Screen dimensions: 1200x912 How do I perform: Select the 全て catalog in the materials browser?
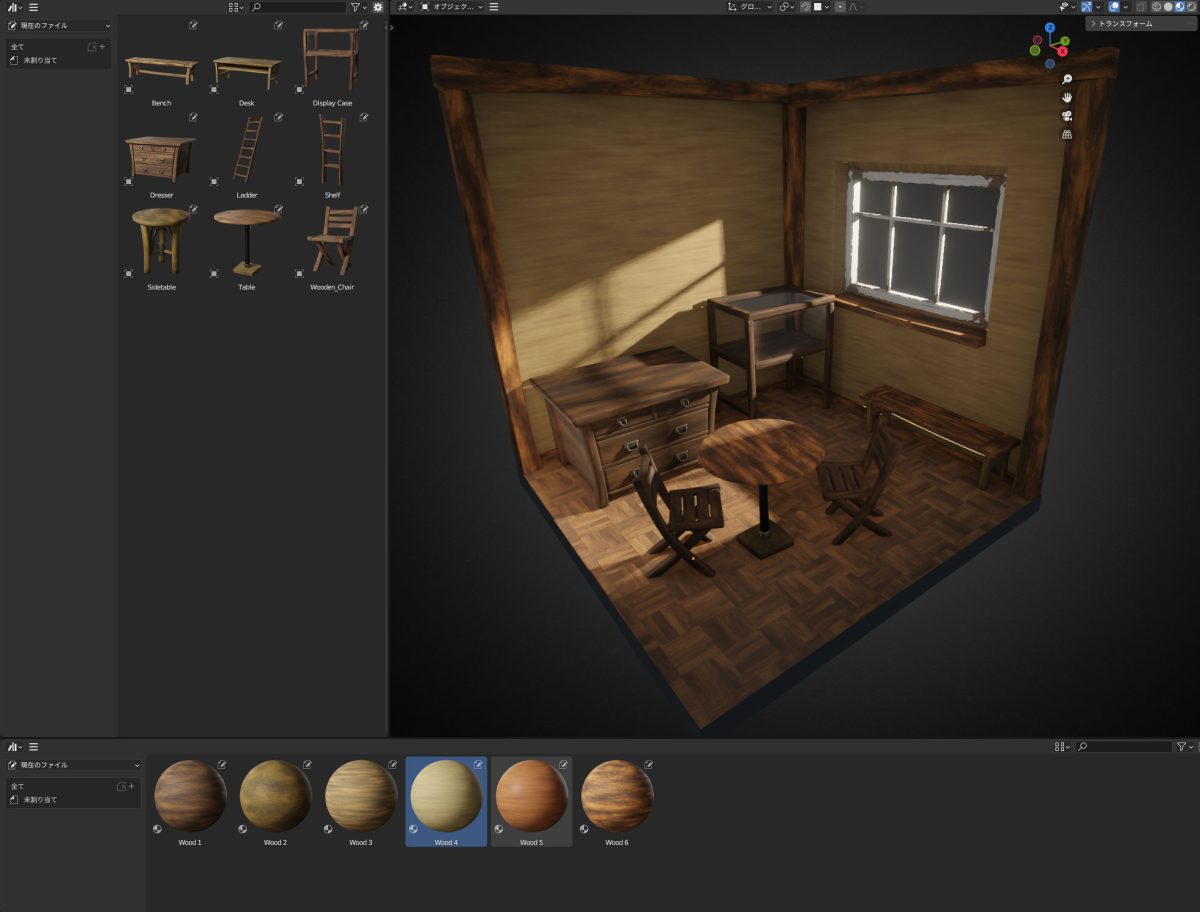click(18, 787)
